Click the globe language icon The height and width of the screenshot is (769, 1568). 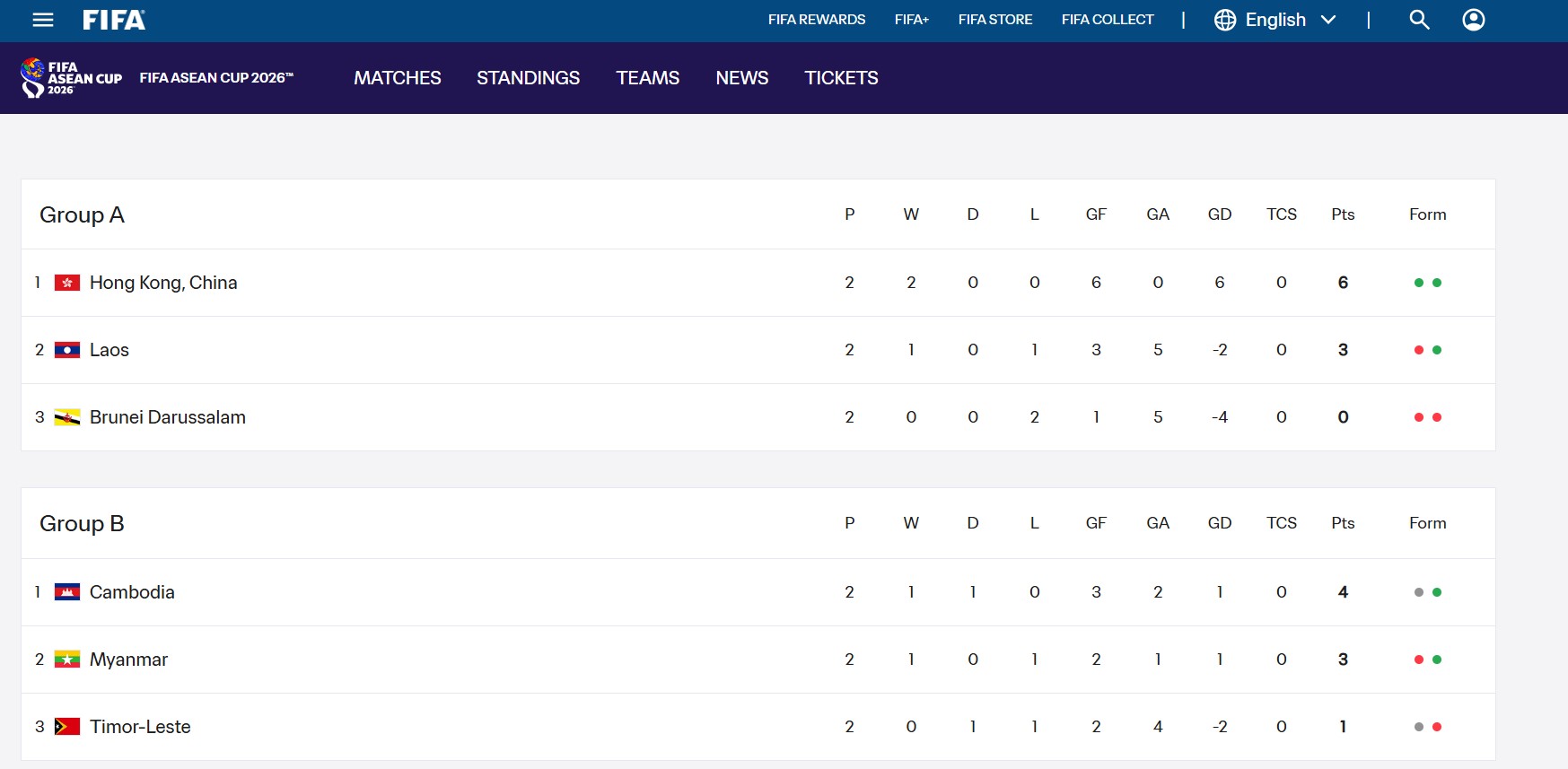pos(1225,20)
